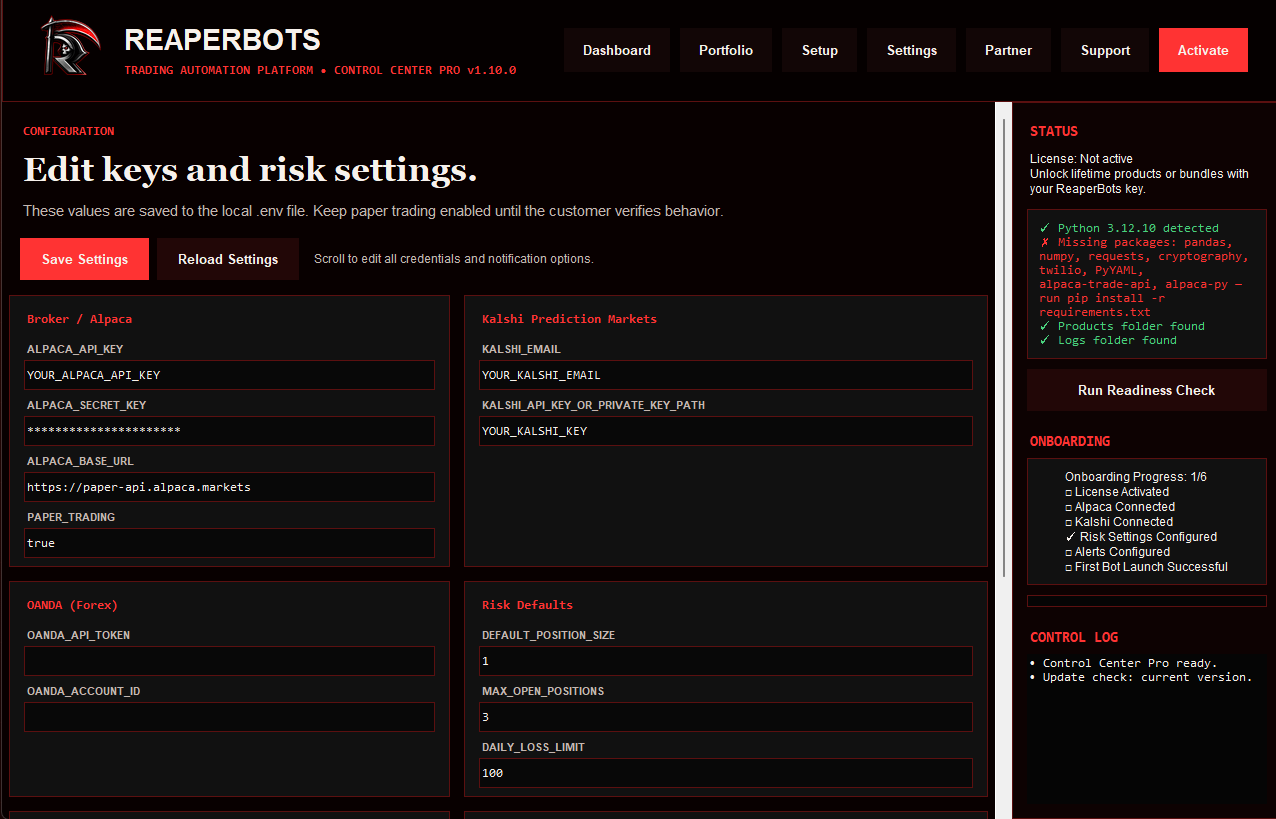The height and width of the screenshot is (819, 1276).
Task: Click the DAILY_LOSS_LIMIT field
Action: coord(726,773)
